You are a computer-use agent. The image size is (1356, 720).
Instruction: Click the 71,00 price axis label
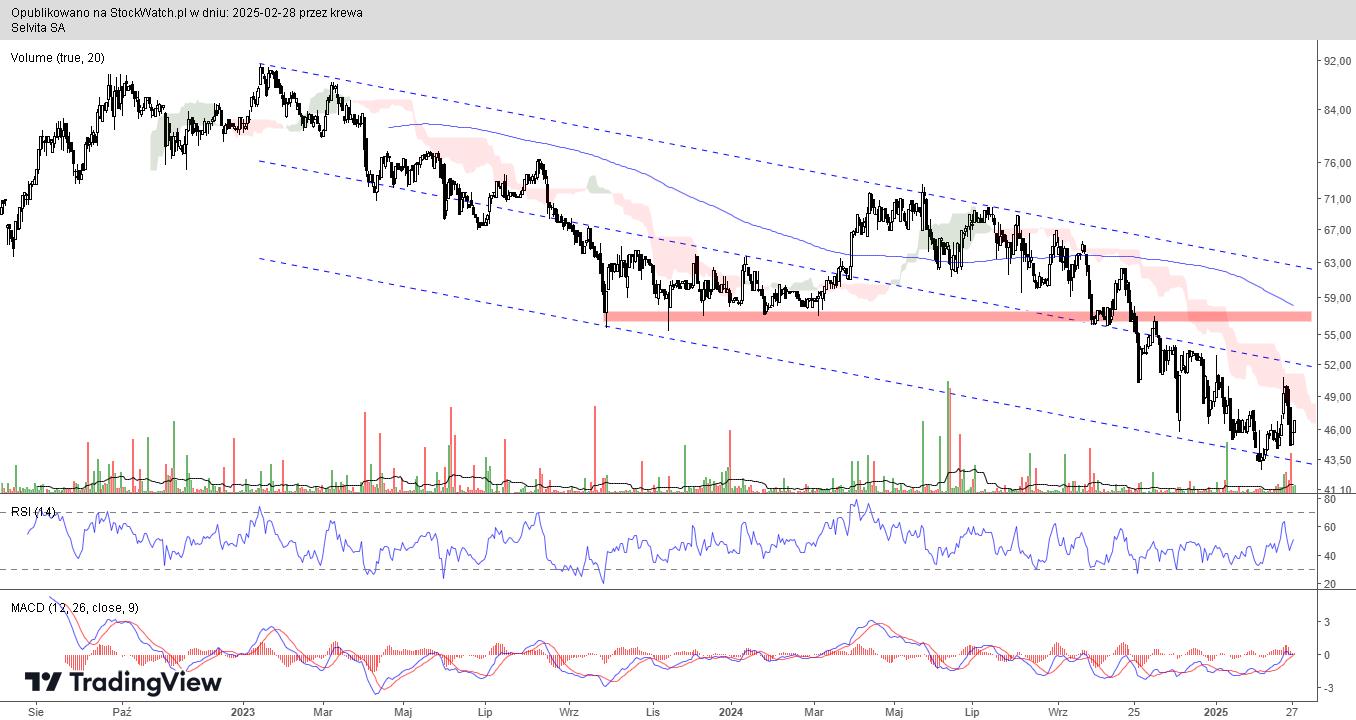1336,200
